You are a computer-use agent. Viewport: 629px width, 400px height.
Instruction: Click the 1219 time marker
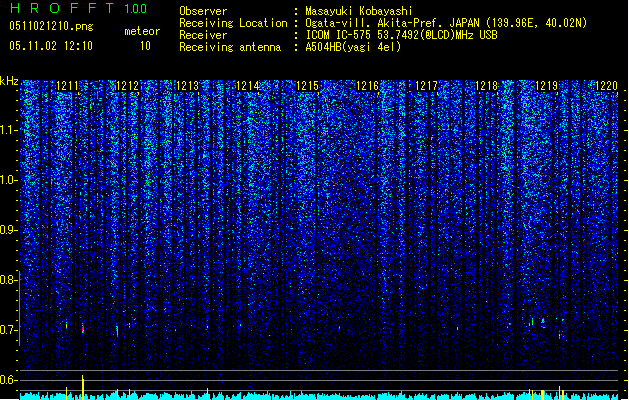[x=547, y=86]
